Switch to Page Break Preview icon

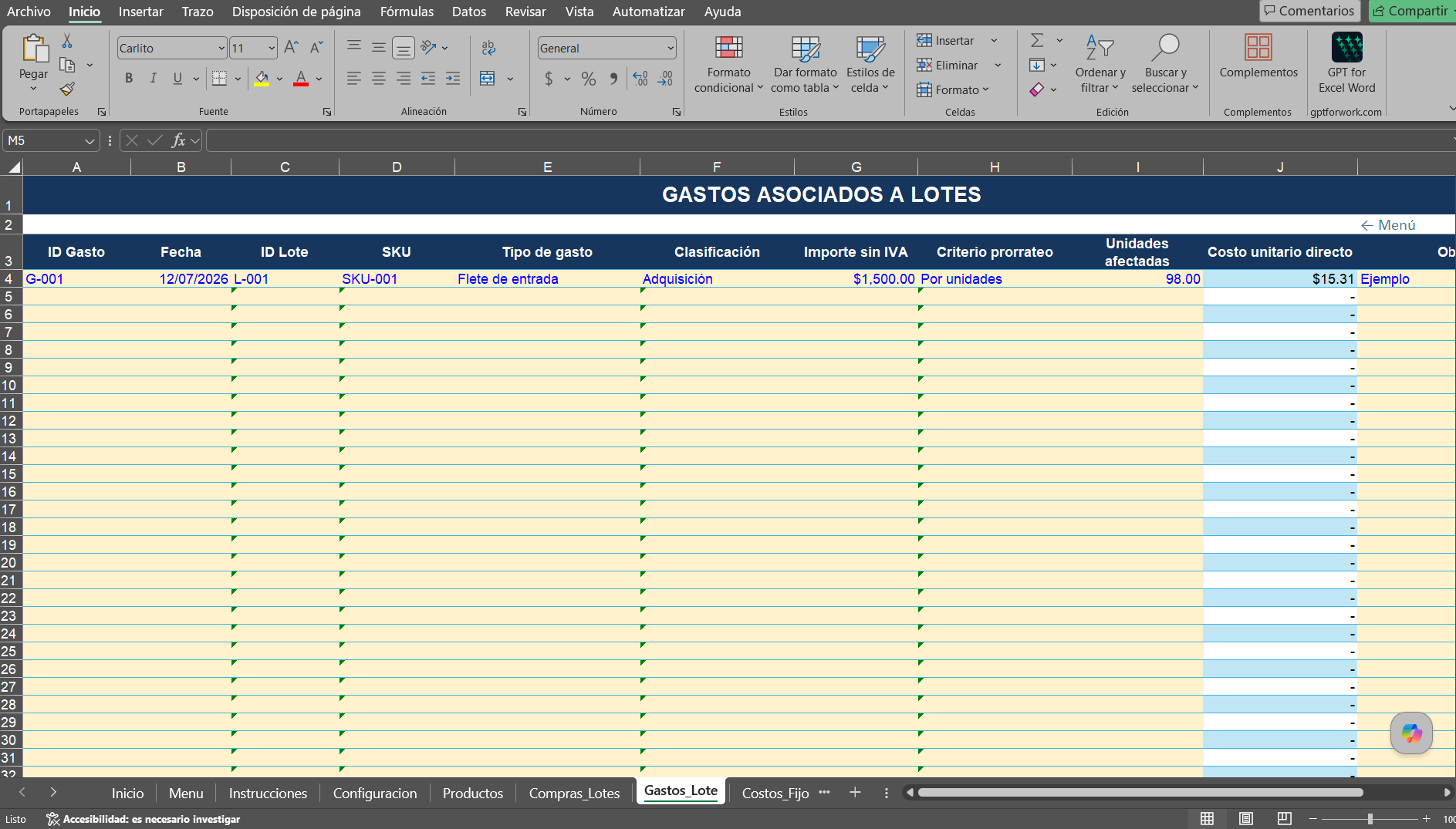click(x=1285, y=818)
